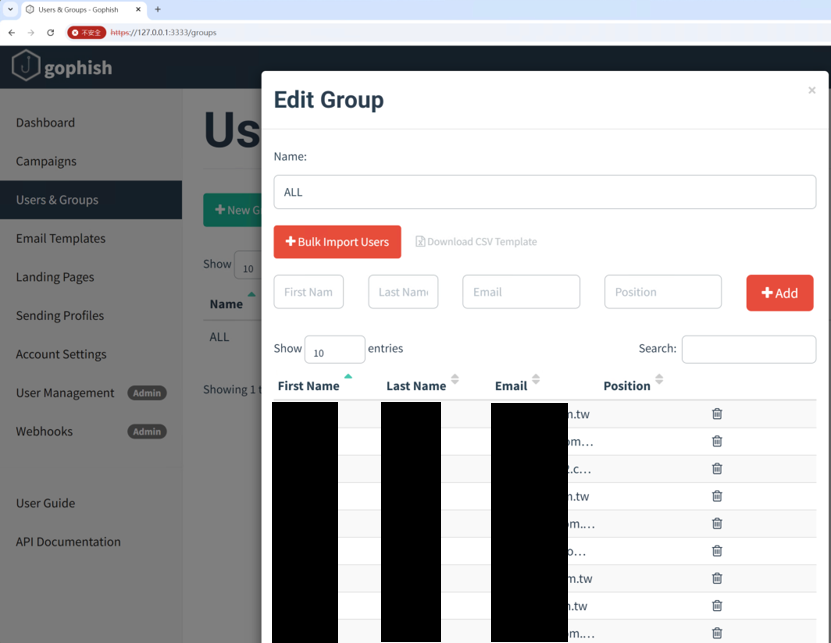Open Landing Pages from sidebar
Image resolution: width=831 pixels, height=643 pixels.
(55, 277)
